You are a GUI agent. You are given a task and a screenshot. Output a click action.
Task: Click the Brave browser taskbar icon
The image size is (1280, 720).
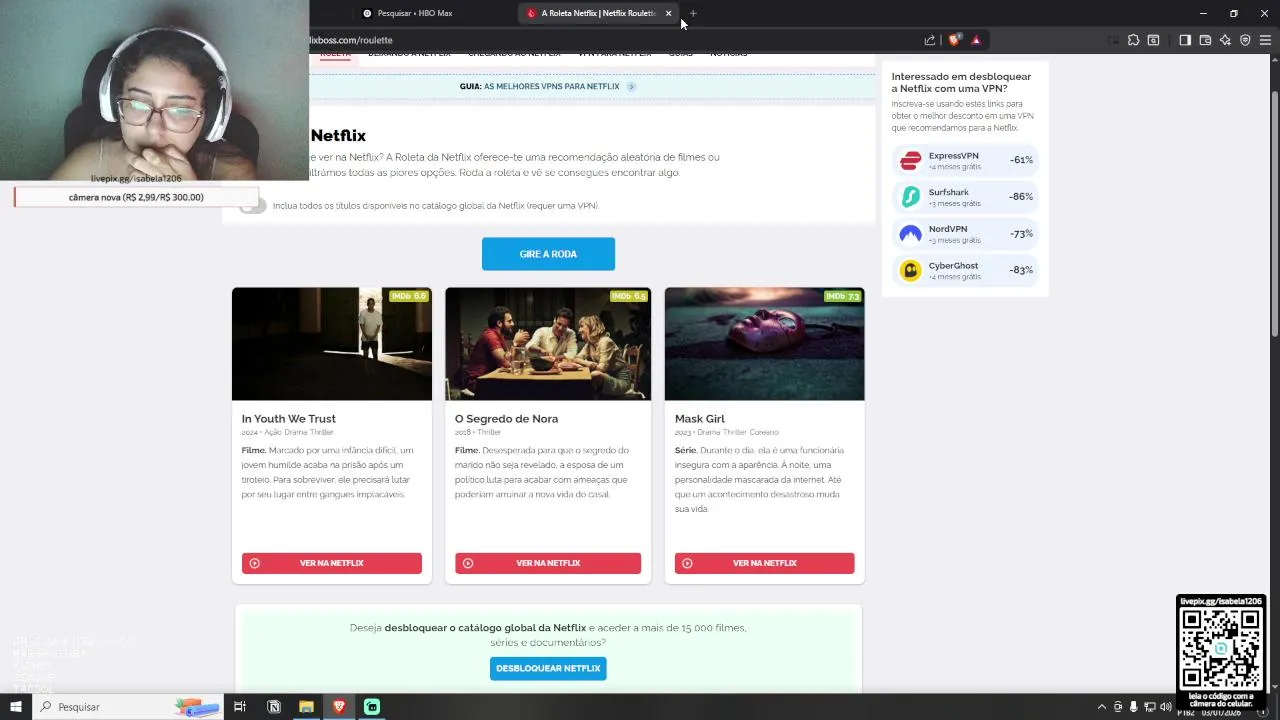[339, 707]
